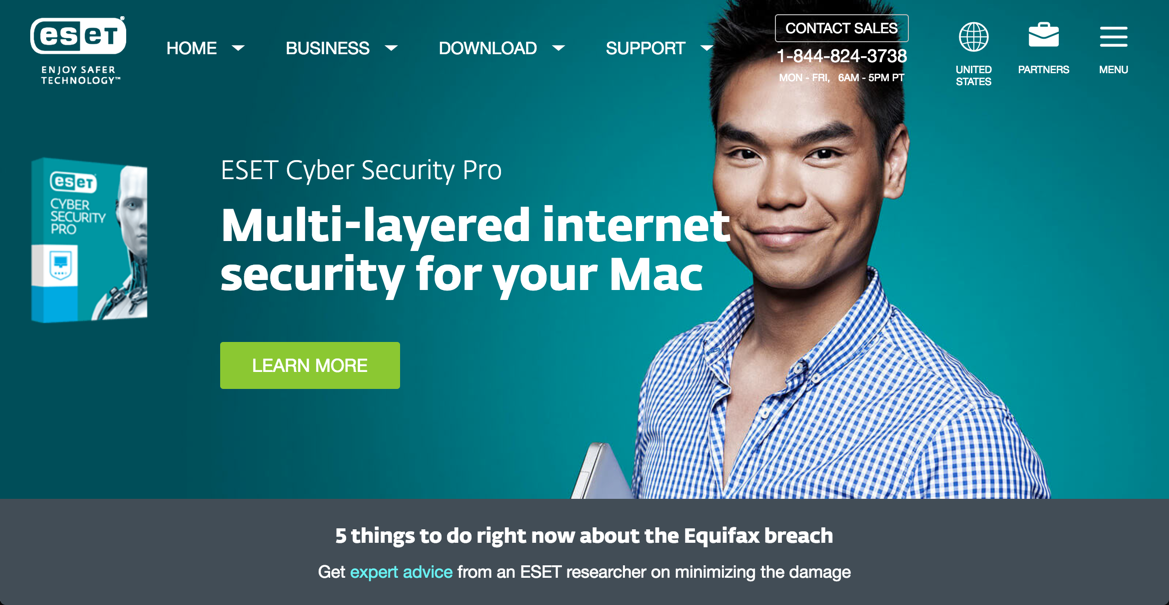Select the BUSINESS menu item
This screenshot has width=1169, height=605.
[x=327, y=48]
